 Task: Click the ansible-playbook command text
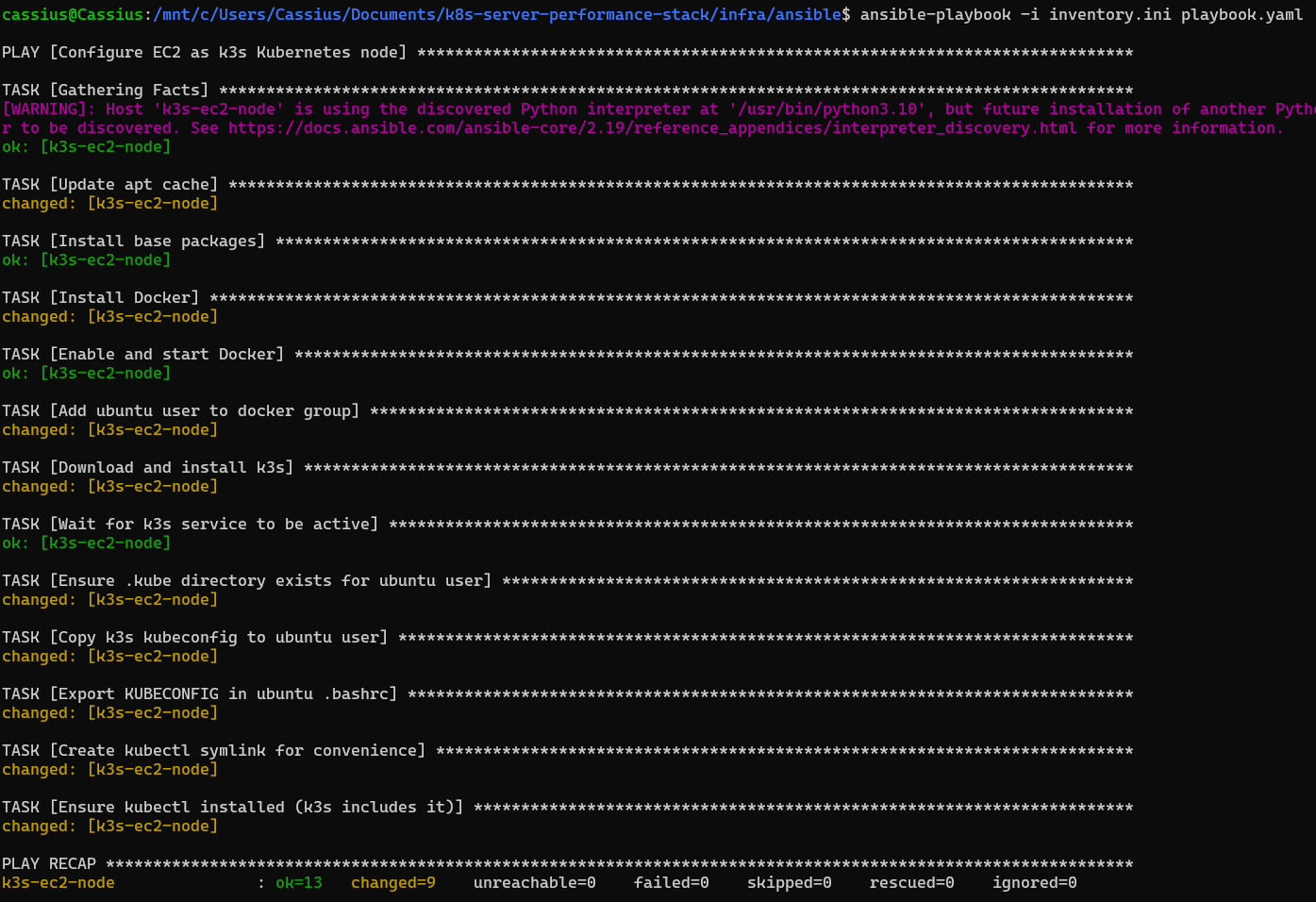click(935, 15)
